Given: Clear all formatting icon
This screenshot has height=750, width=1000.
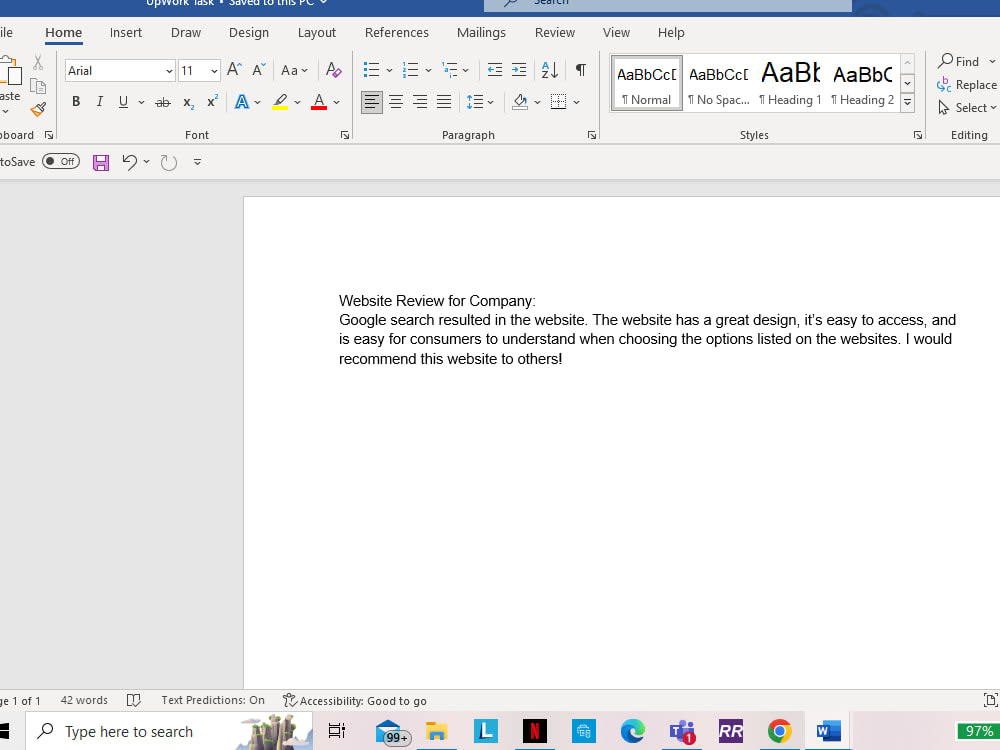Looking at the screenshot, I should pyautogui.click(x=334, y=70).
